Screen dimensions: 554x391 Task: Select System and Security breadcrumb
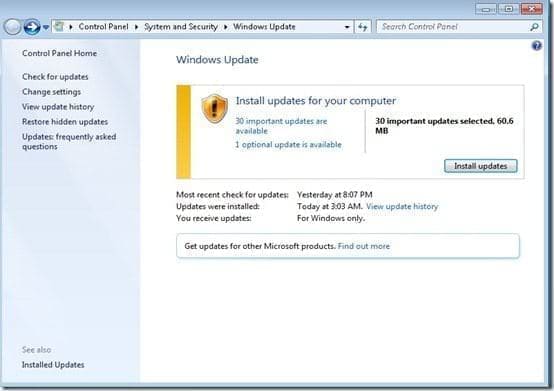coord(181,27)
